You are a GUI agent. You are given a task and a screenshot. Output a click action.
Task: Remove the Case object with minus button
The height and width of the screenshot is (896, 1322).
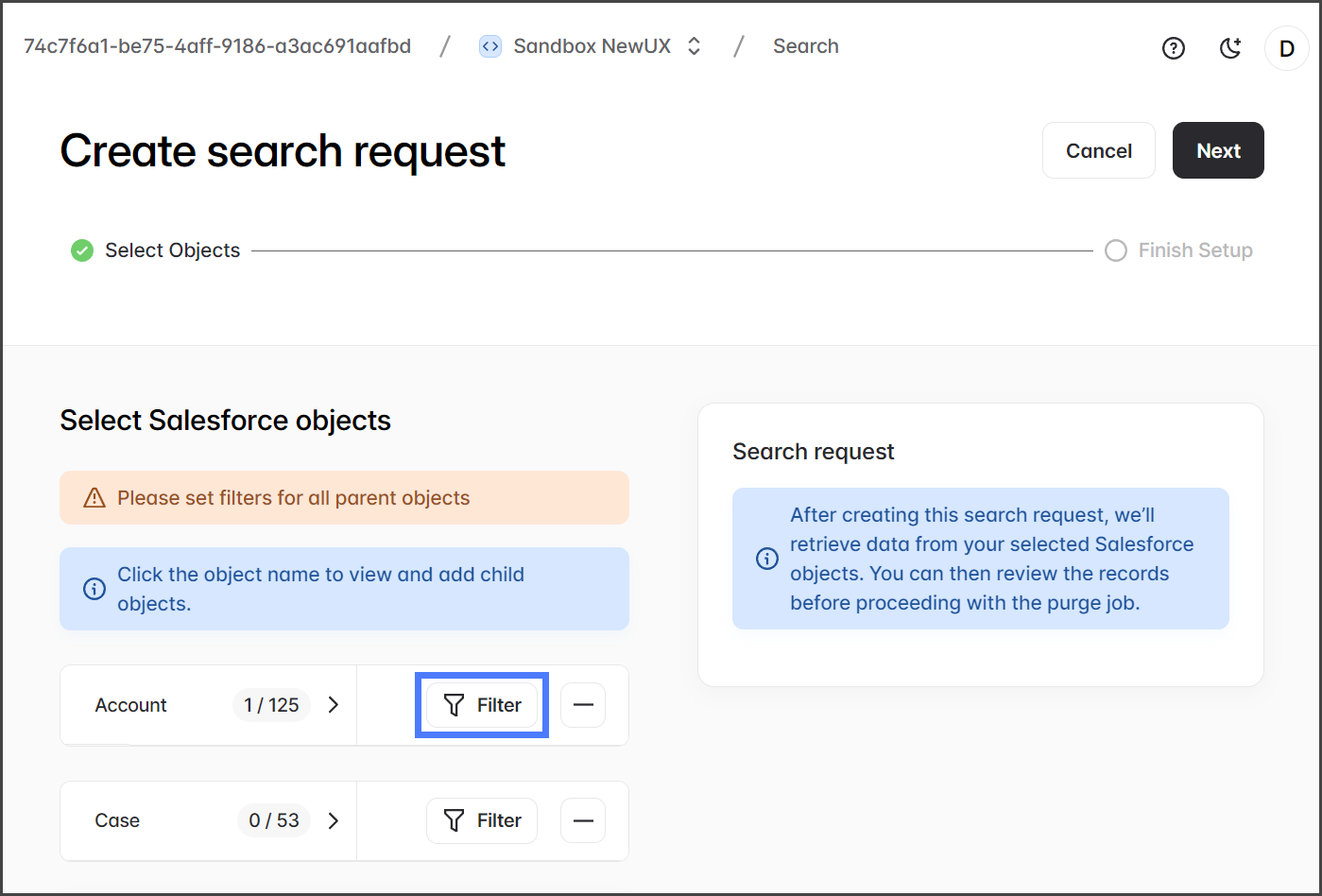583,820
